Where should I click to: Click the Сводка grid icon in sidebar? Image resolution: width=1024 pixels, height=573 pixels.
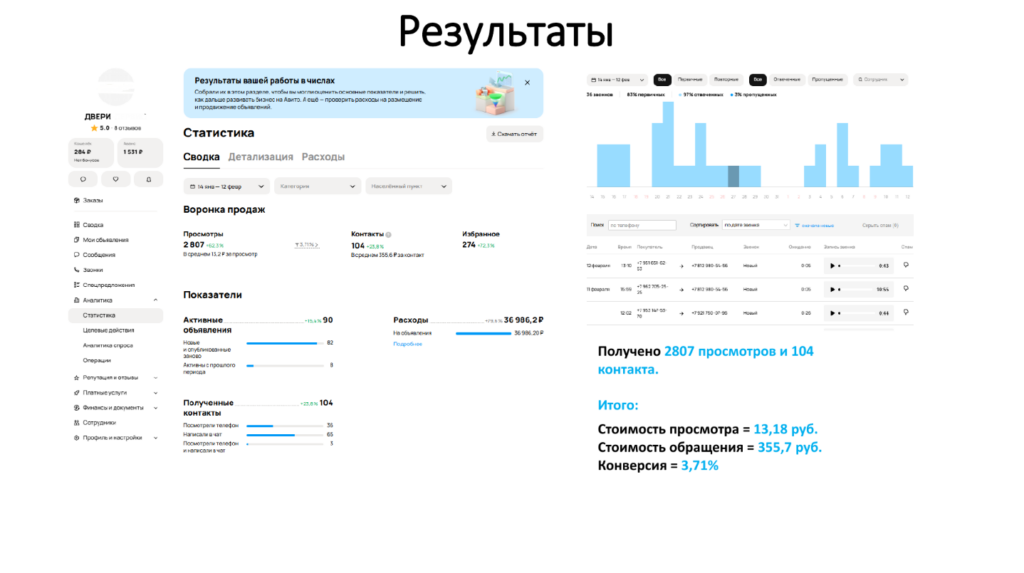76,225
